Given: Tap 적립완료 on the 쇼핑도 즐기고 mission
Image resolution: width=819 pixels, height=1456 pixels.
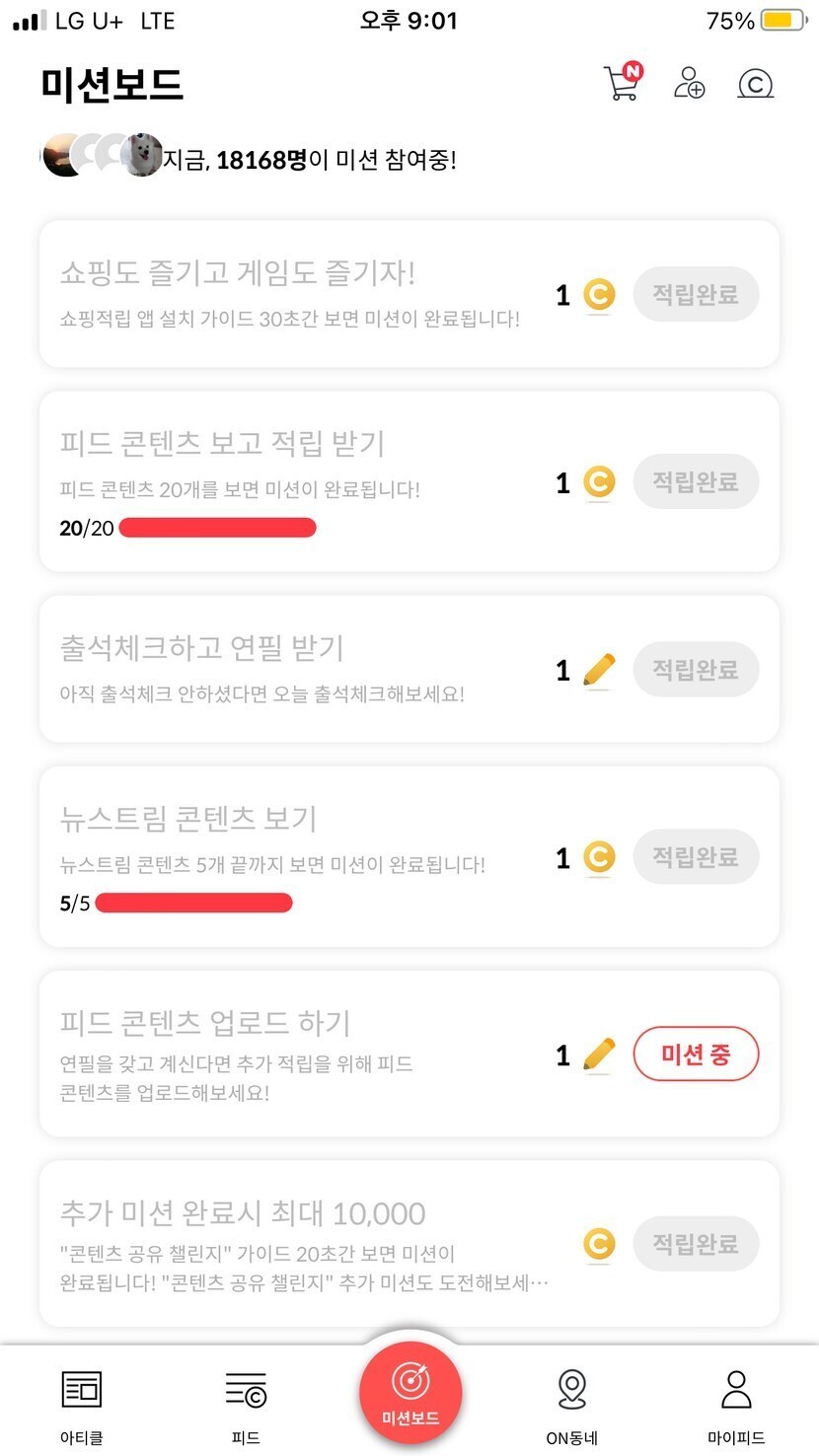Looking at the screenshot, I should pyautogui.click(x=696, y=294).
